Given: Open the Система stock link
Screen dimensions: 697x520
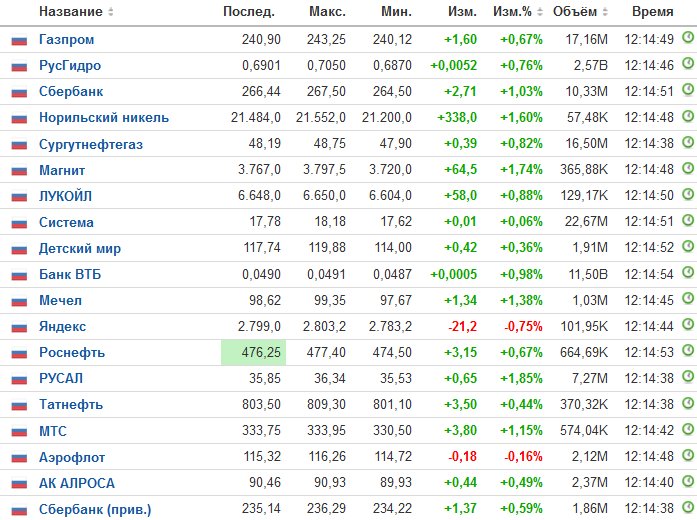Looking at the screenshot, I should click(x=66, y=222).
